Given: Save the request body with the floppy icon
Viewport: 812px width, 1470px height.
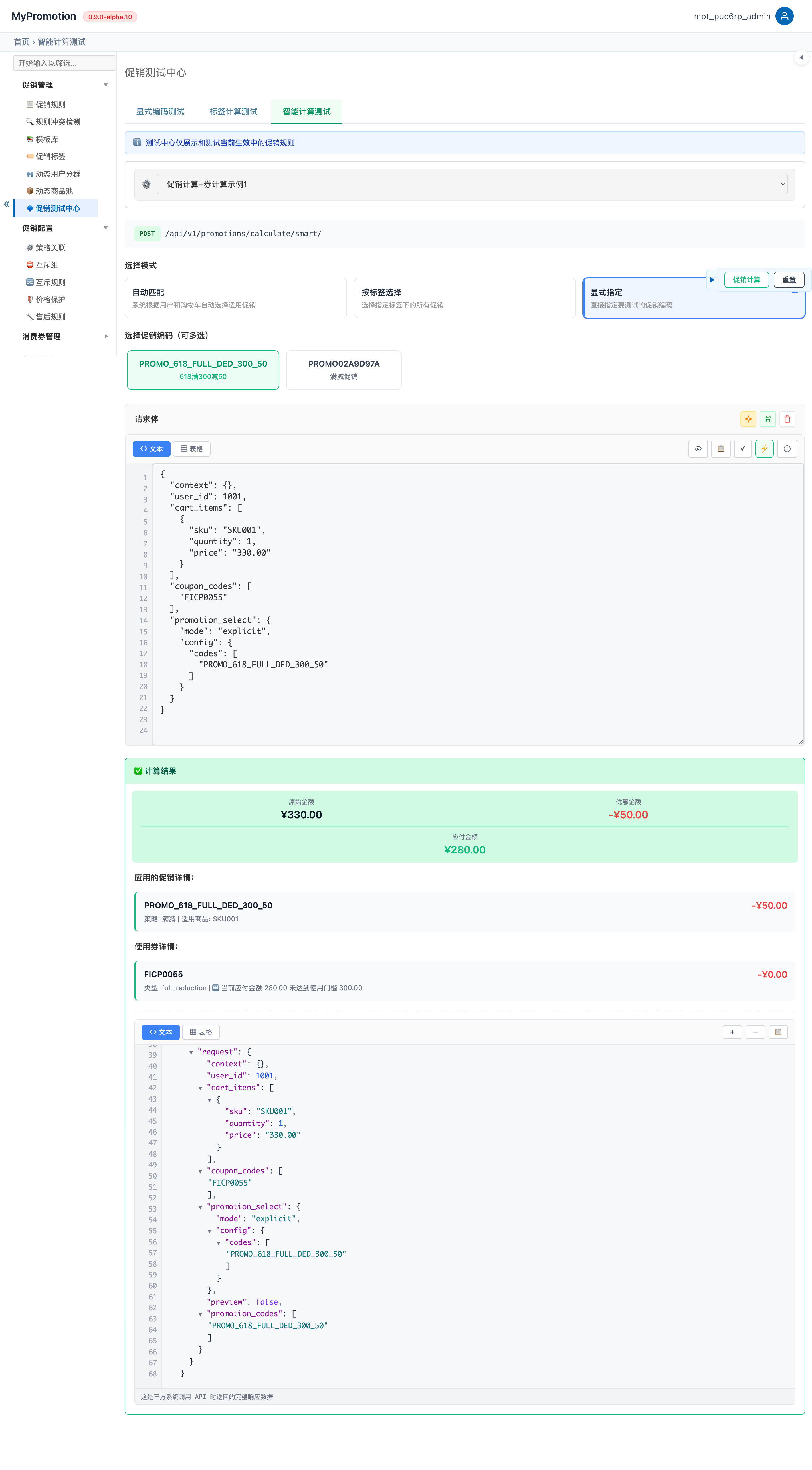Looking at the screenshot, I should pyautogui.click(x=768, y=419).
